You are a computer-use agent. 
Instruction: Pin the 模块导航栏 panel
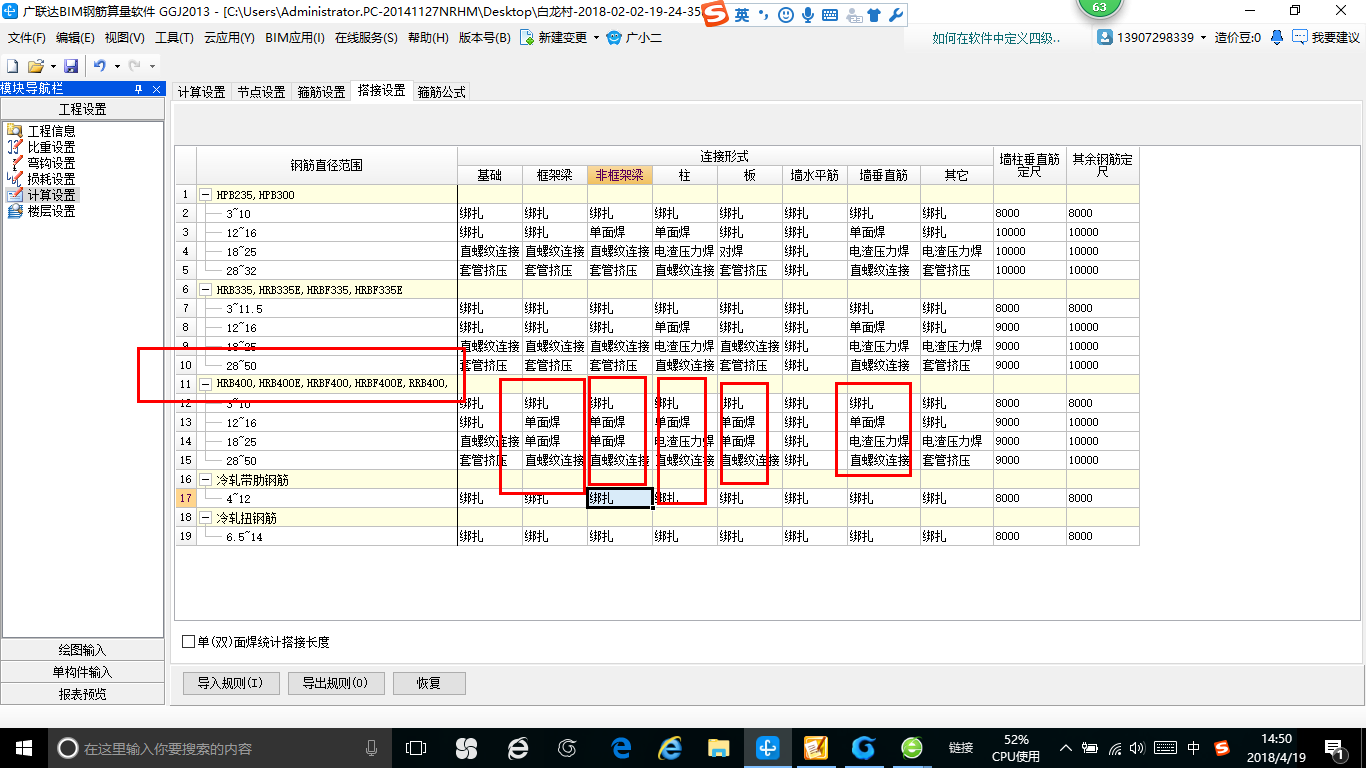139,89
